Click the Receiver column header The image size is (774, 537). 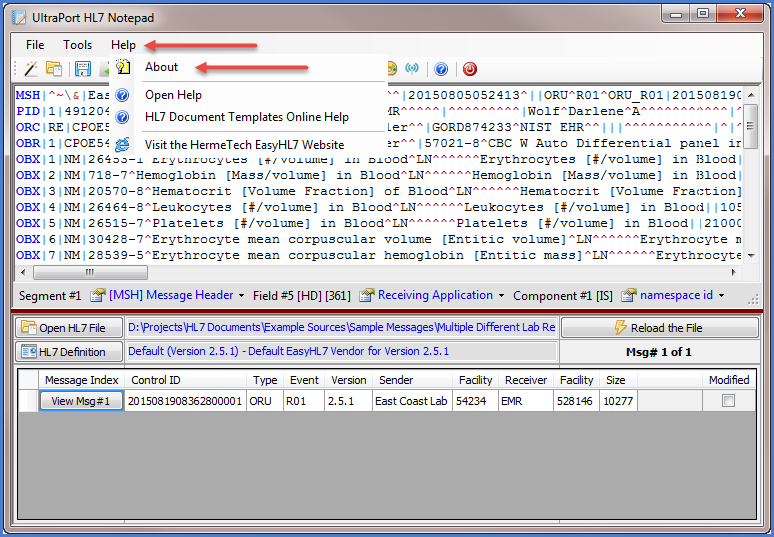pos(526,380)
